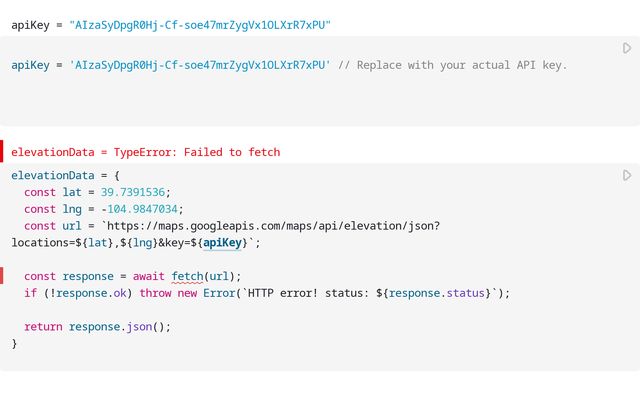Click the highlighted apiKey reference in the URL template
Screen dimensions: 640x400
point(223,243)
